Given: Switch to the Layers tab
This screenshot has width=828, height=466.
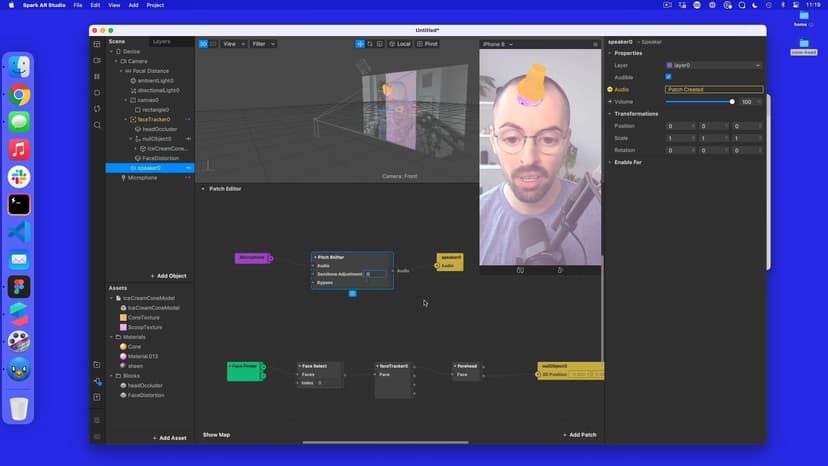Looking at the screenshot, I should coord(162,41).
